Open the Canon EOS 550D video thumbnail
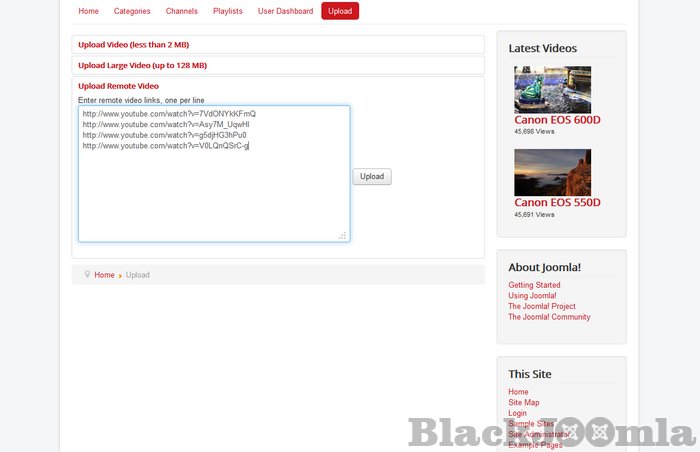 click(552, 172)
